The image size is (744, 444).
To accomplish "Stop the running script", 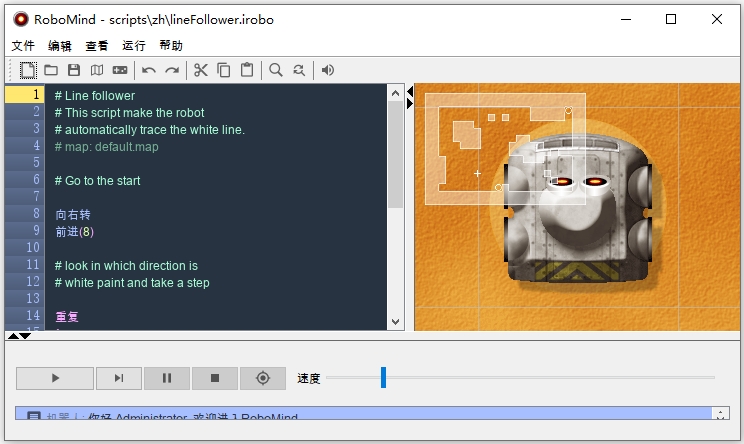I will tap(215, 378).
